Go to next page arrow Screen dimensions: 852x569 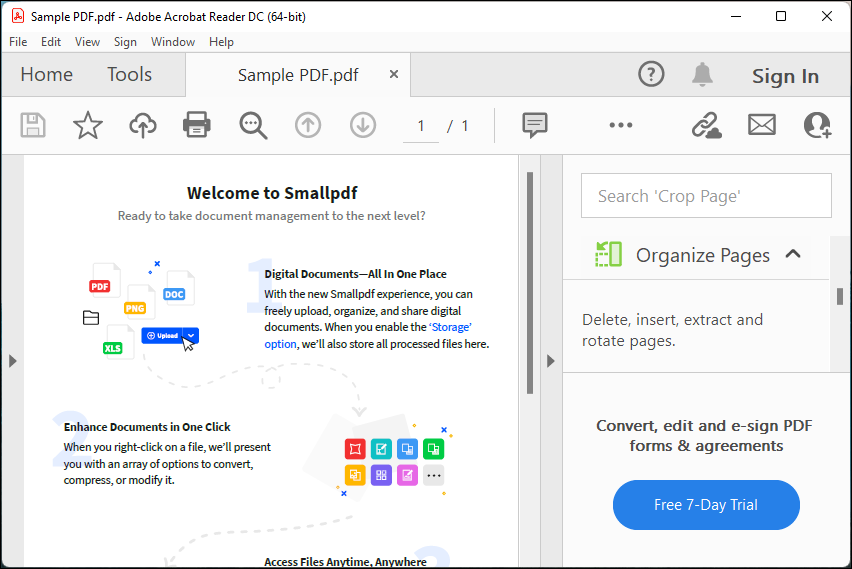363,126
